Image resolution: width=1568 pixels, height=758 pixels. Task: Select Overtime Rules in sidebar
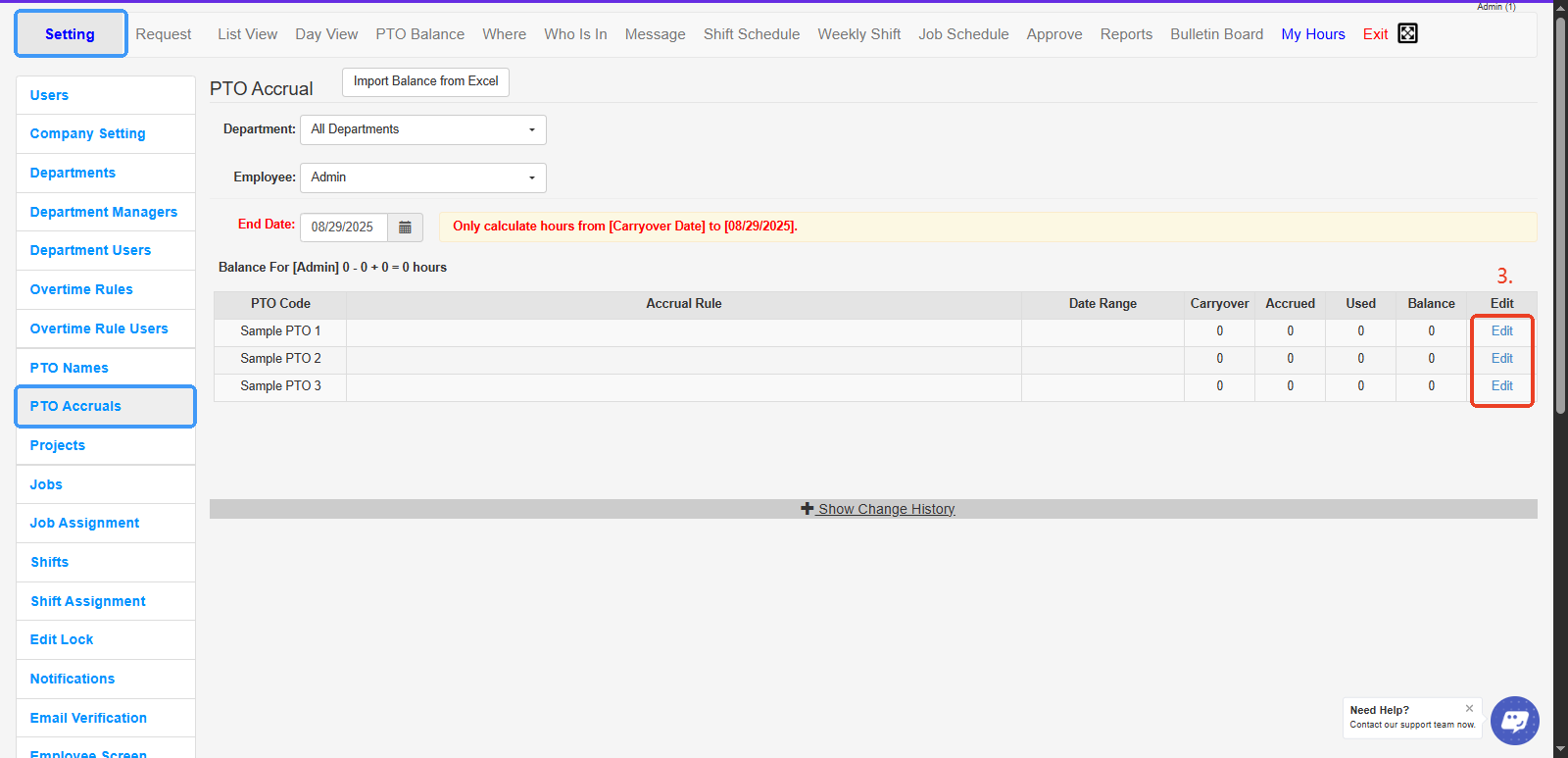[81, 289]
